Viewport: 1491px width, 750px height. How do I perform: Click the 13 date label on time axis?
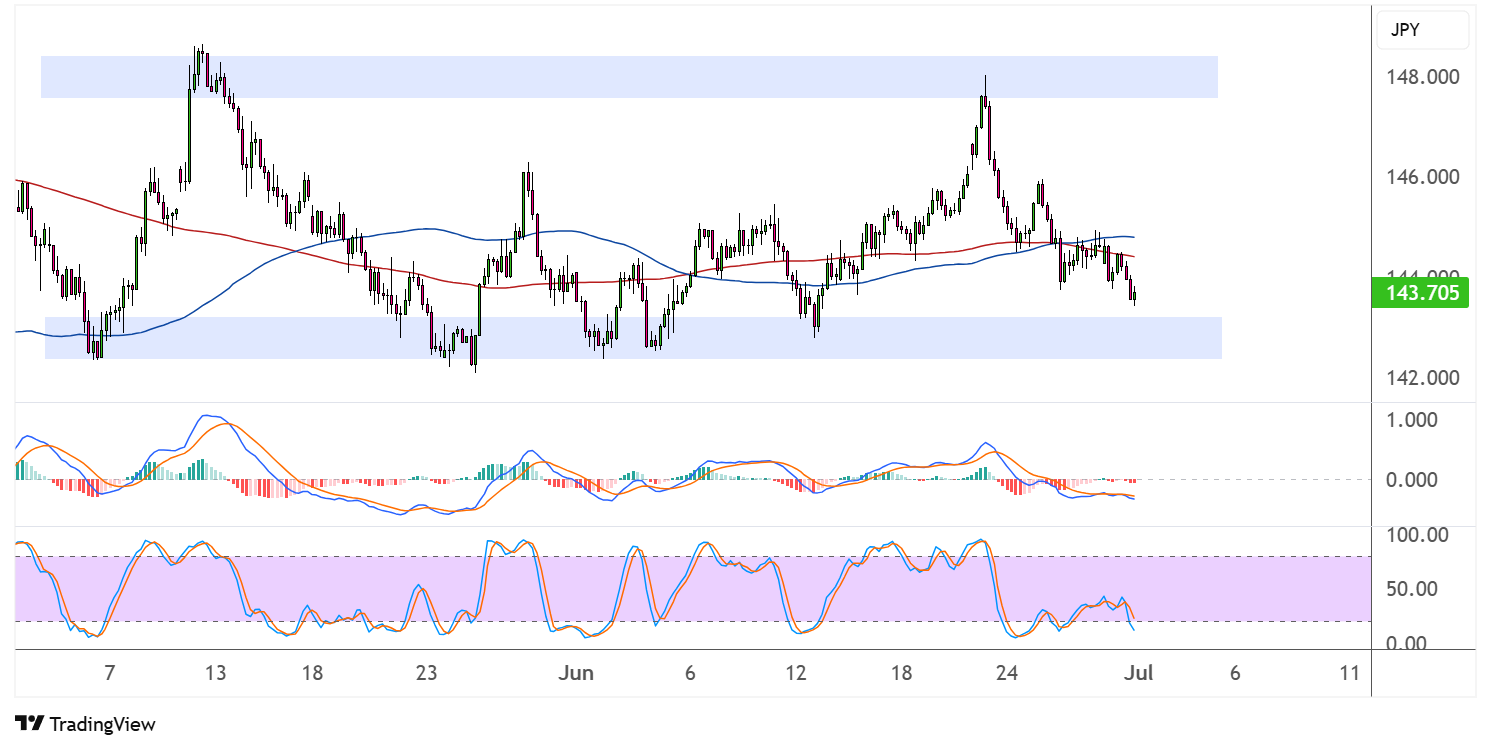pyautogui.click(x=215, y=673)
